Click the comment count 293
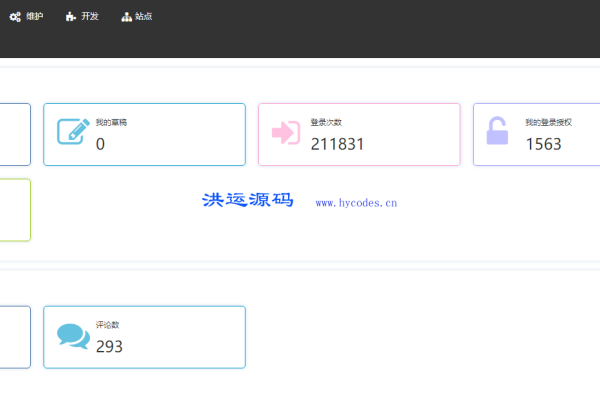Image resolution: width=600 pixels, height=400 pixels. (x=109, y=347)
